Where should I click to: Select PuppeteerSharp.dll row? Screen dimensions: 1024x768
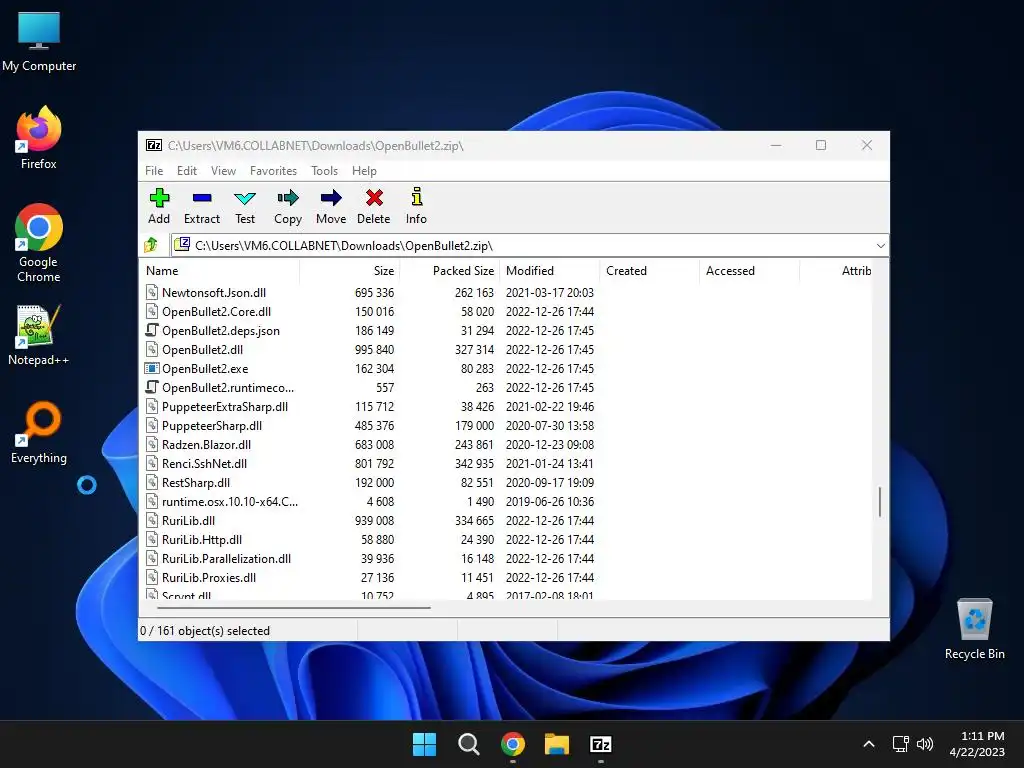coord(506,425)
